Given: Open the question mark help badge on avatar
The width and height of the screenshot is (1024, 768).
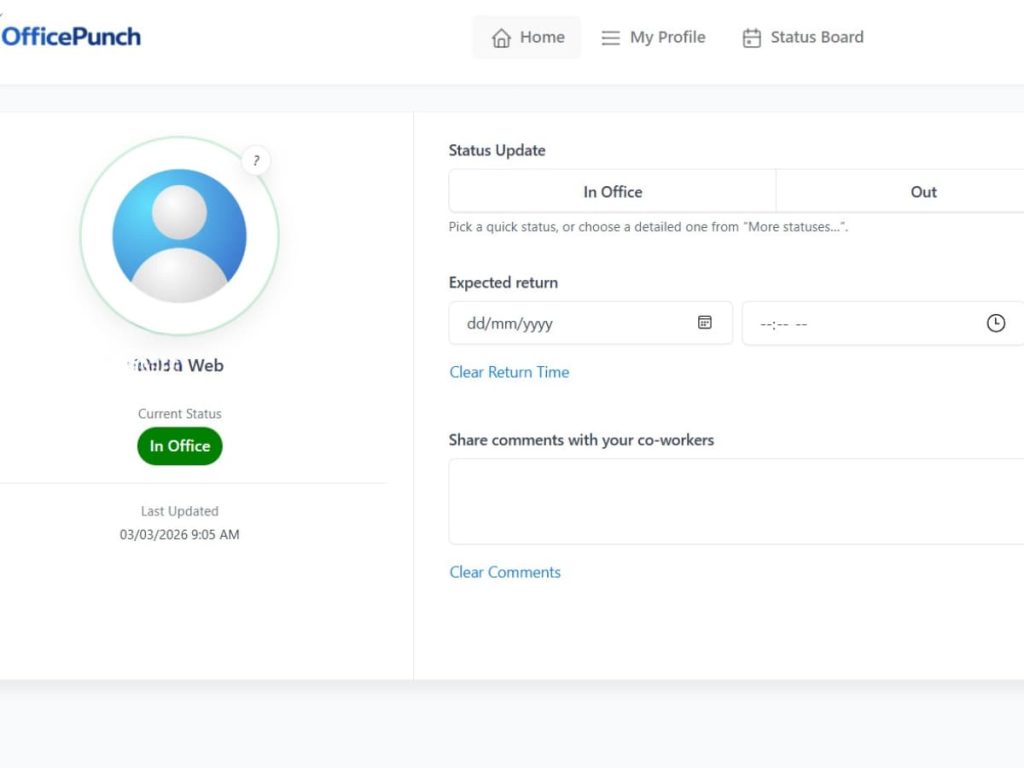Looking at the screenshot, I should point(256,160).
